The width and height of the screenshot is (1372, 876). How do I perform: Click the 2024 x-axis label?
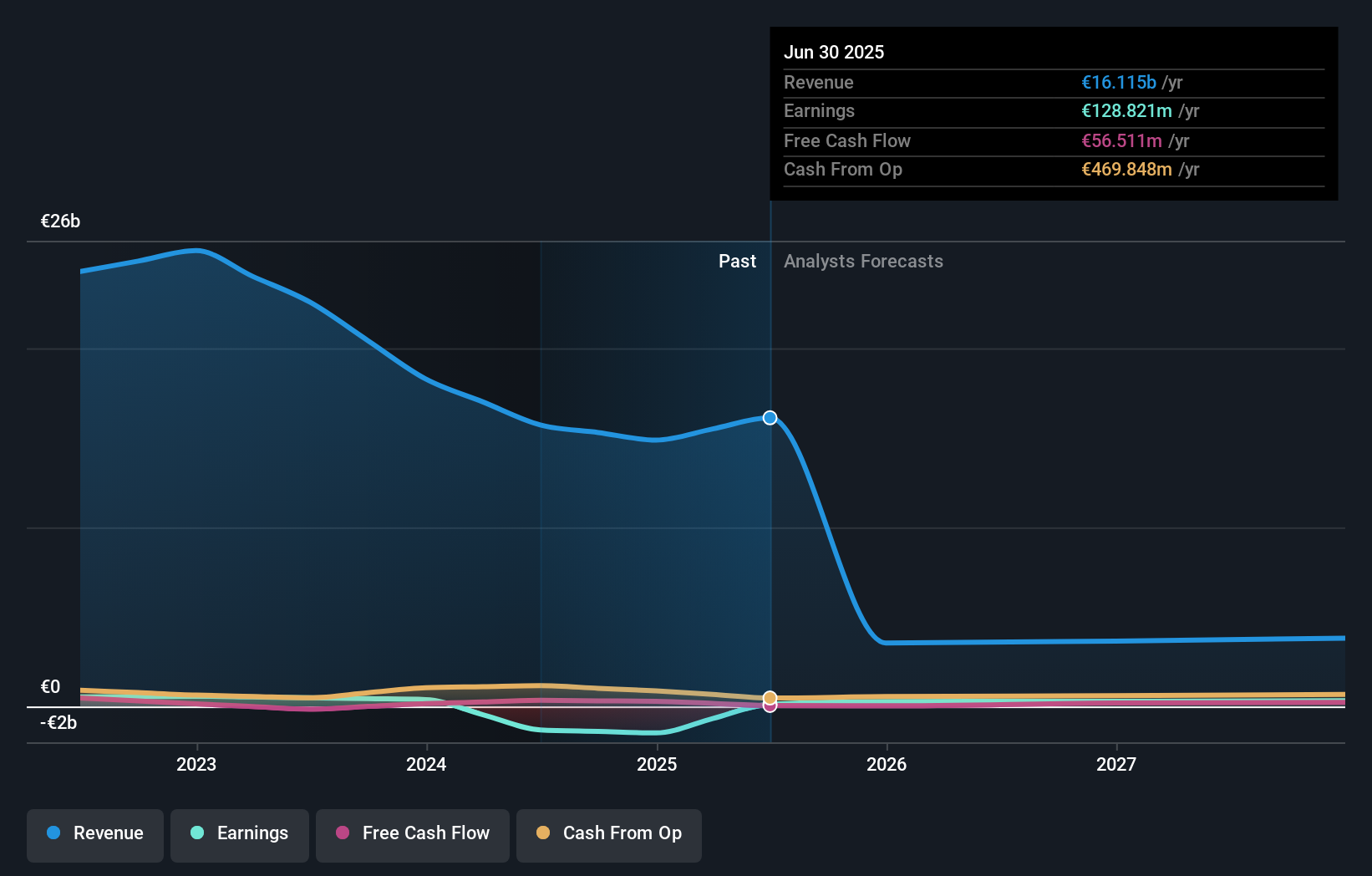point(426,764)
